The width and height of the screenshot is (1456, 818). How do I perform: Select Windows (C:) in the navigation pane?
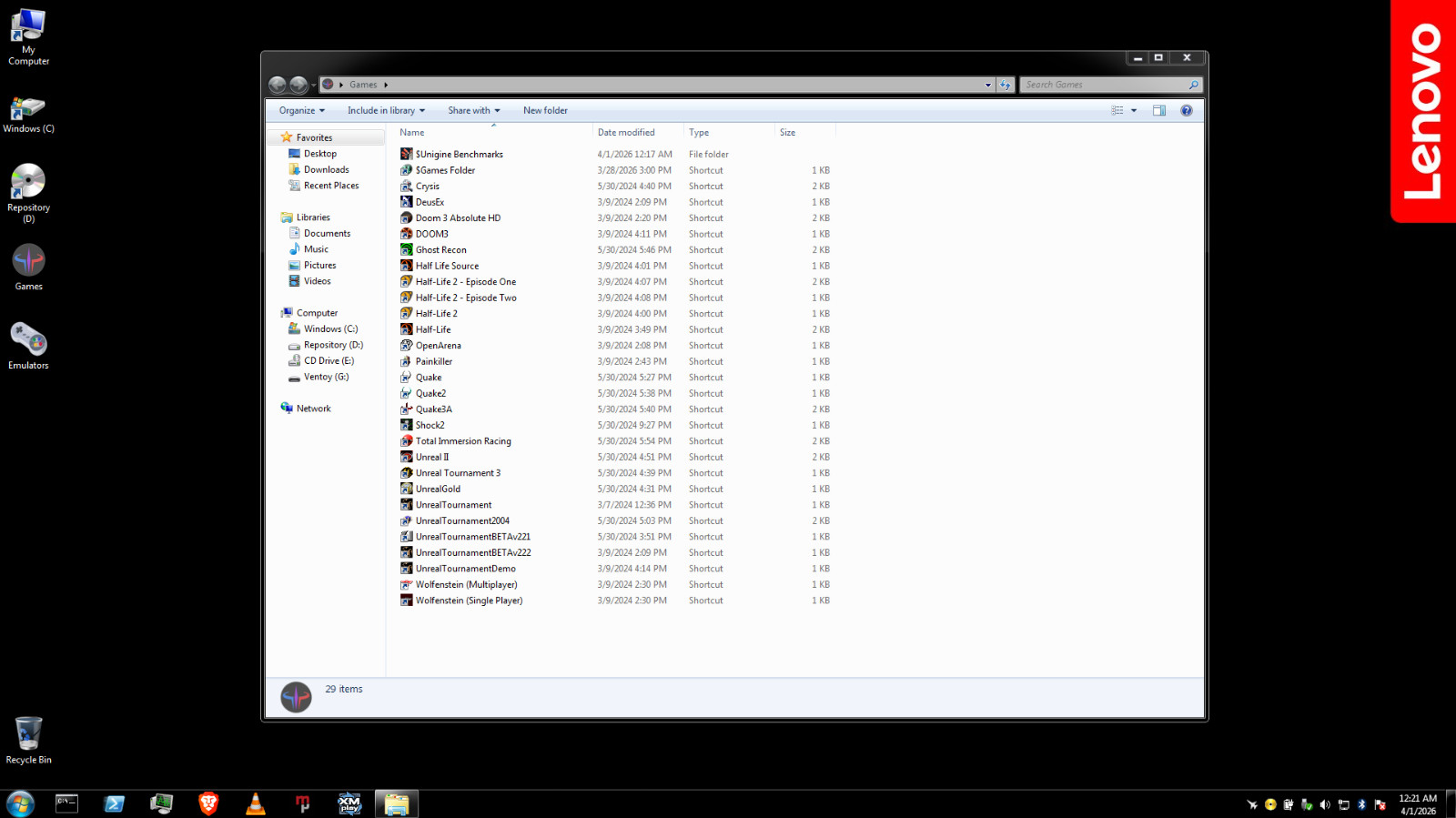(330, 329)
